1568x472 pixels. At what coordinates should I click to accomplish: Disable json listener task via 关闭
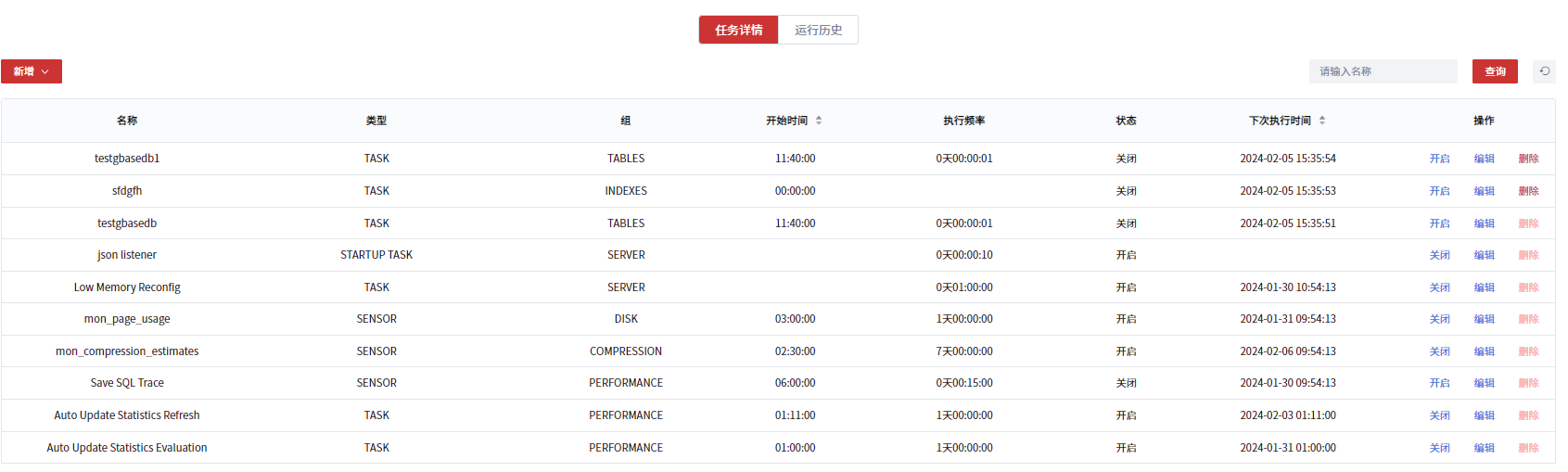(1439, 255)
